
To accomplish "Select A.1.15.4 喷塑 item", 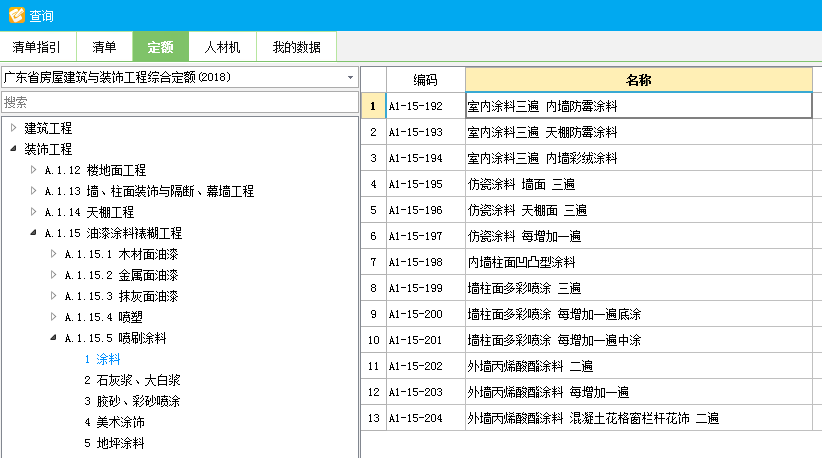I will [103, 317].
